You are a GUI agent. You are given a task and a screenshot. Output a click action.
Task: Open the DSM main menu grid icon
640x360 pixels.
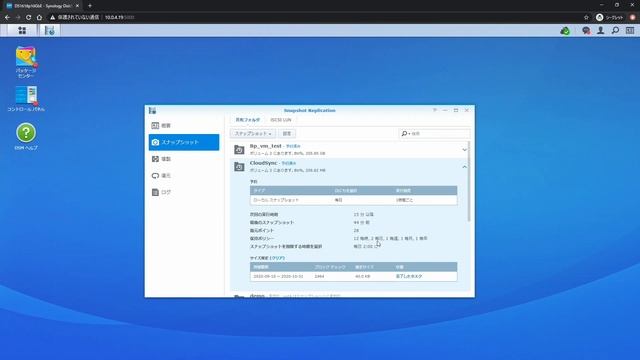[x=22, y=31]
